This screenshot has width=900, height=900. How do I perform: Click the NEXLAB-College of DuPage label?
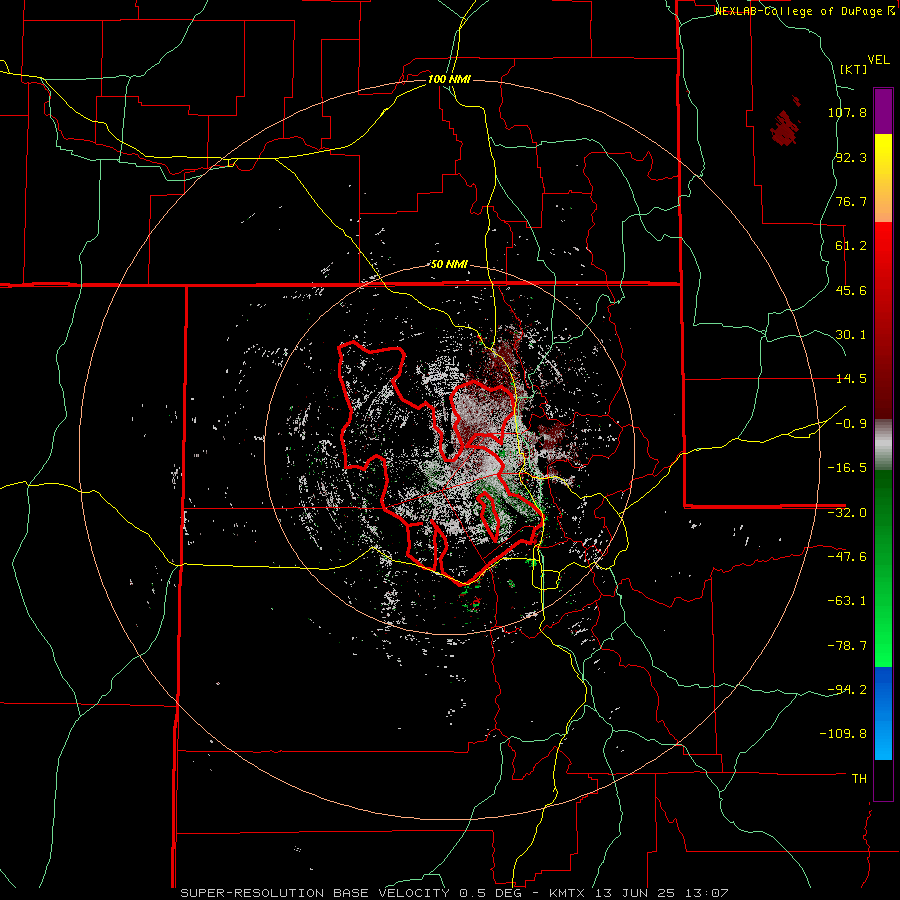(804, 11)
